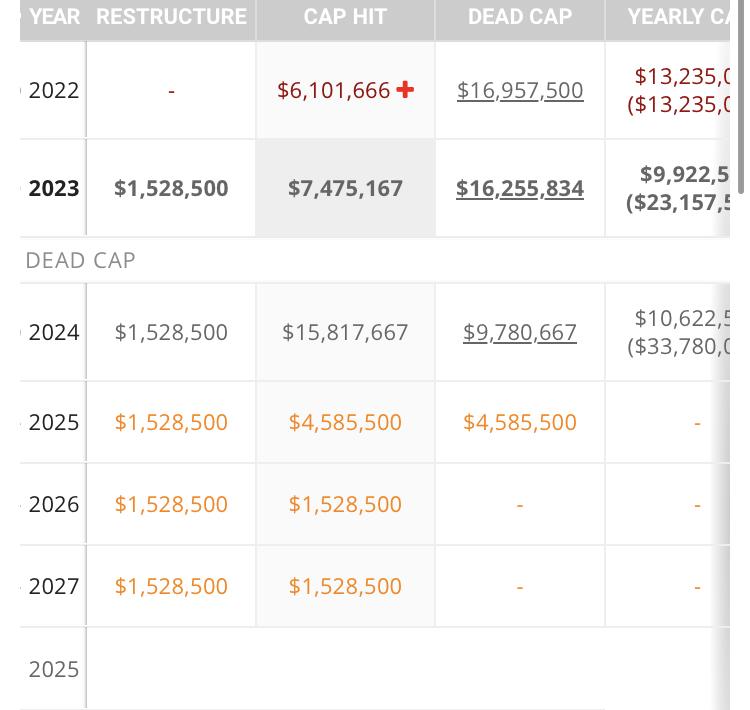
Task: Click the DEAD CAP section label
Action: click(x=80, y=260)
